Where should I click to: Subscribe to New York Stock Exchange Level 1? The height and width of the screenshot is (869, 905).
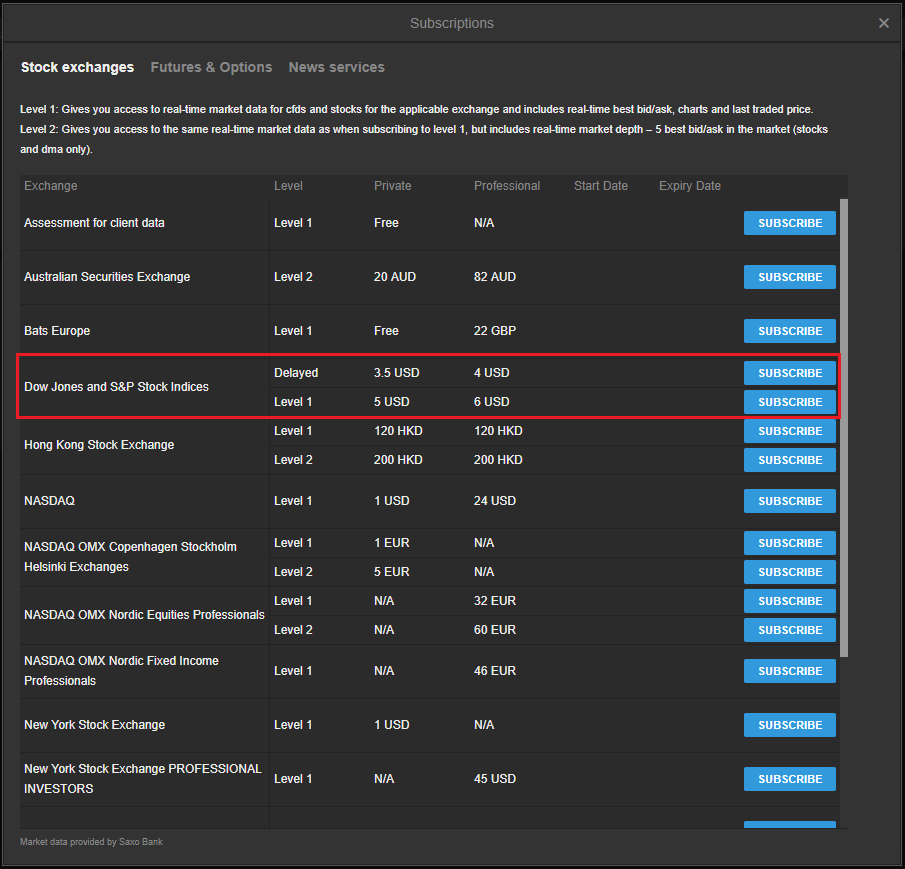tap(790, 725)
